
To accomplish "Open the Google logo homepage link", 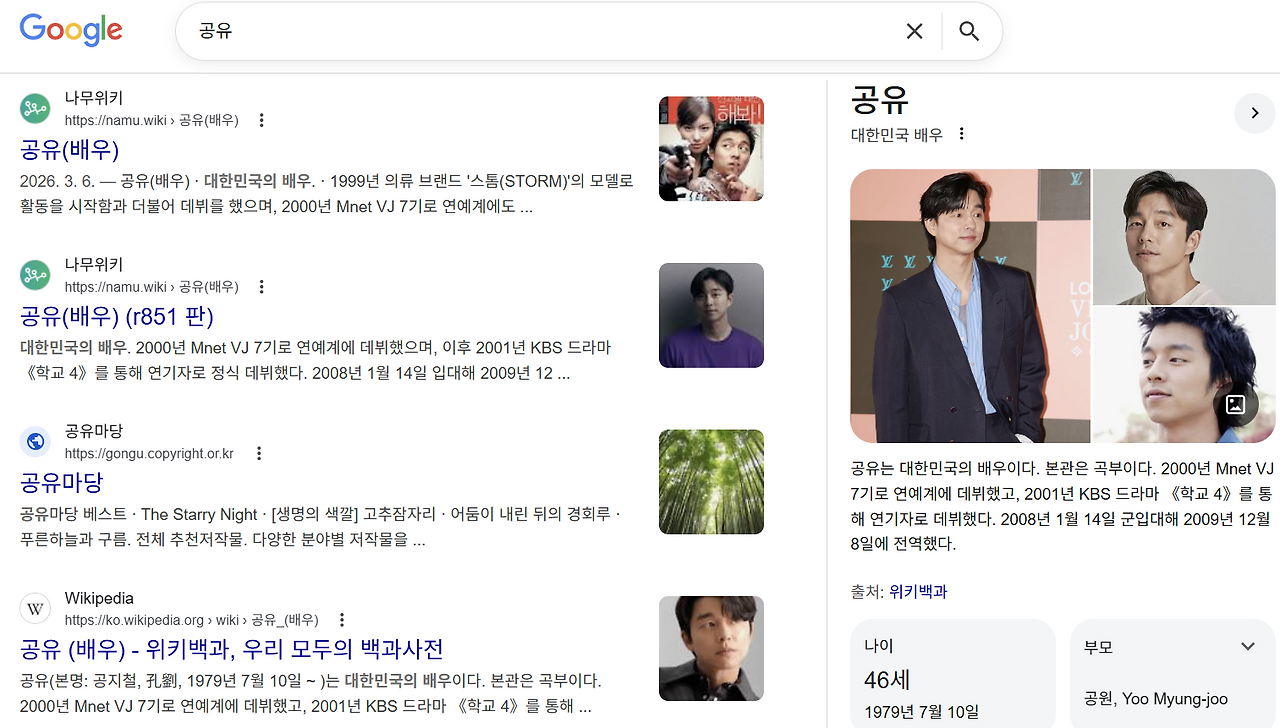I will pos(71,30).
